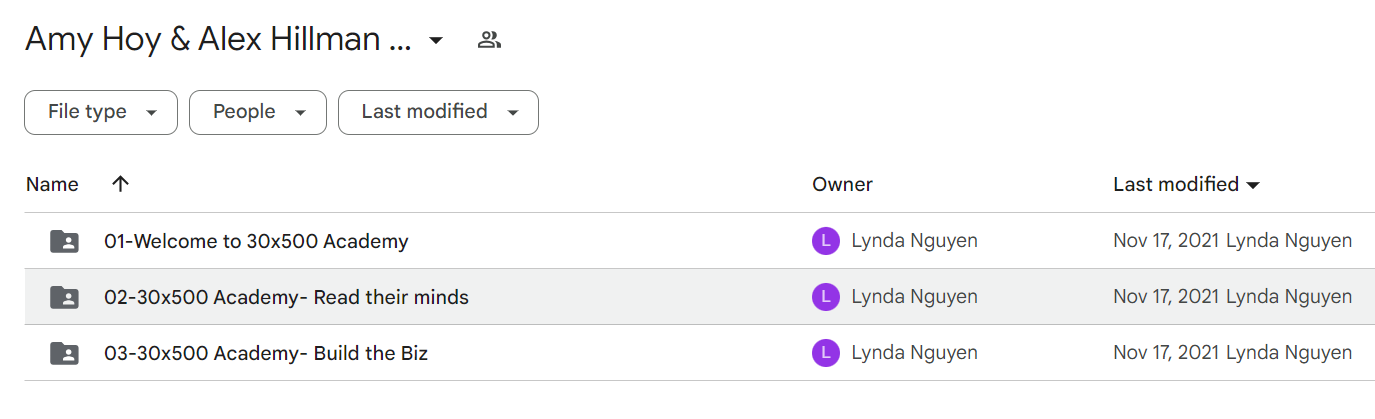Click folder icon of 03-30x500 Academy- Build the Biz

64,353
